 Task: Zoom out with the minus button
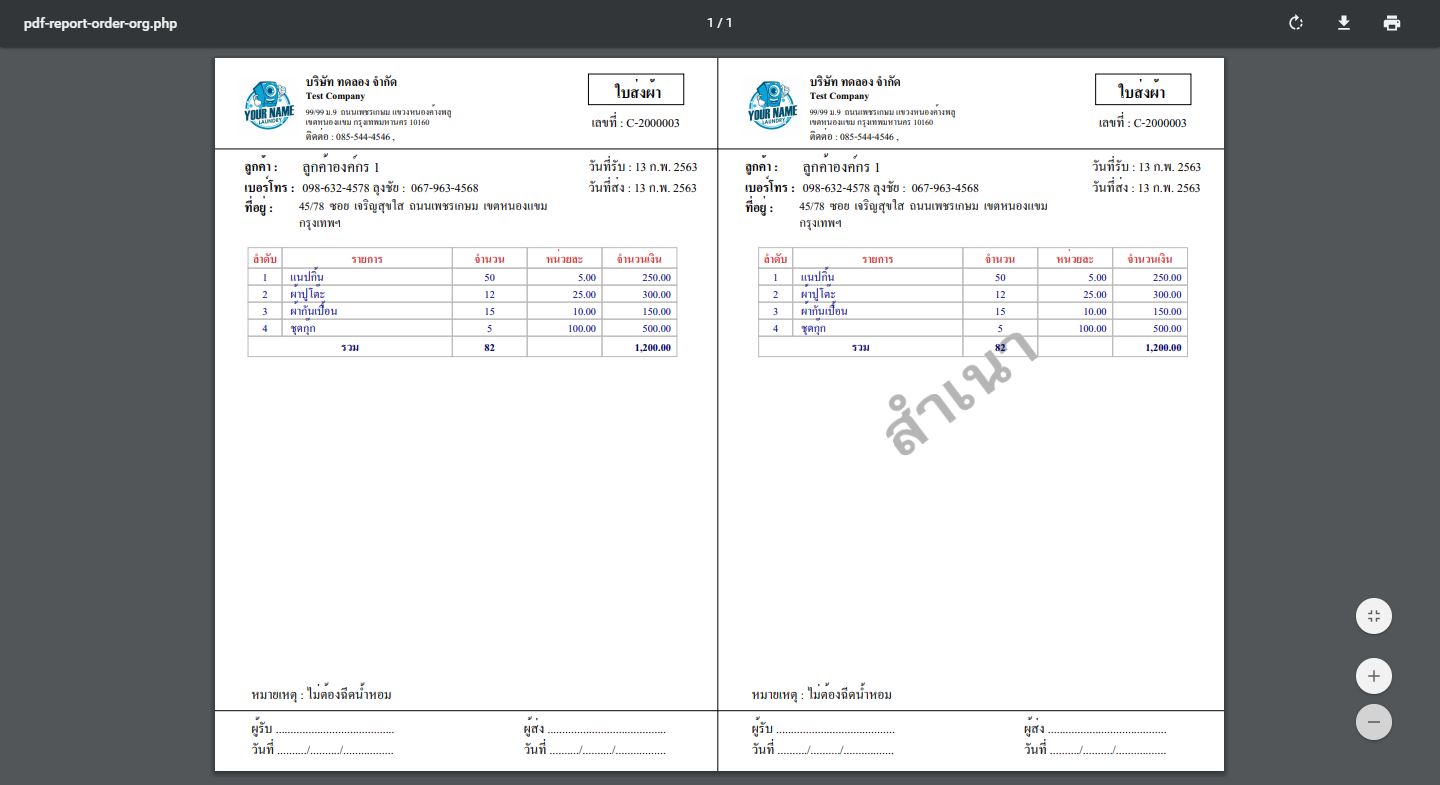pos(1373,722)
